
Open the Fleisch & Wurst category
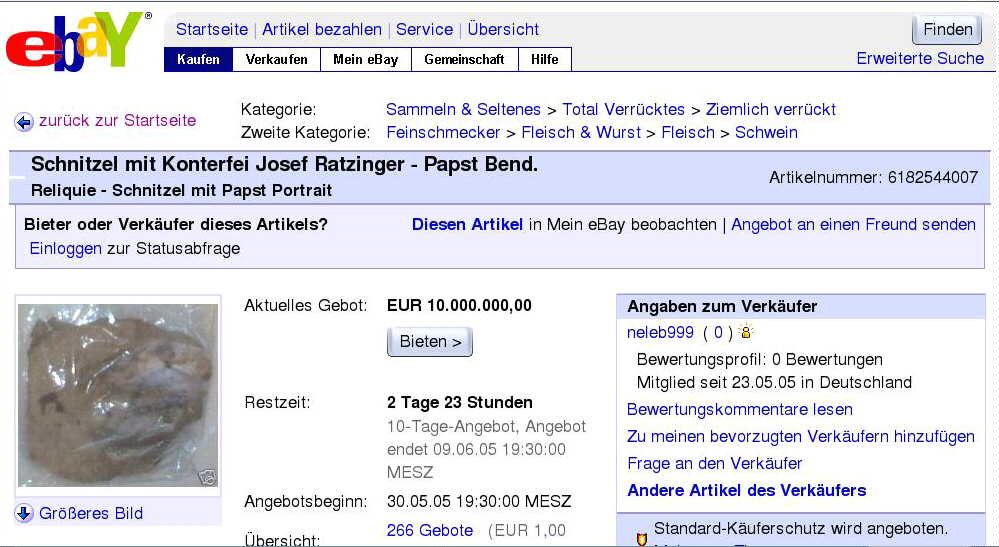point(581,132)
